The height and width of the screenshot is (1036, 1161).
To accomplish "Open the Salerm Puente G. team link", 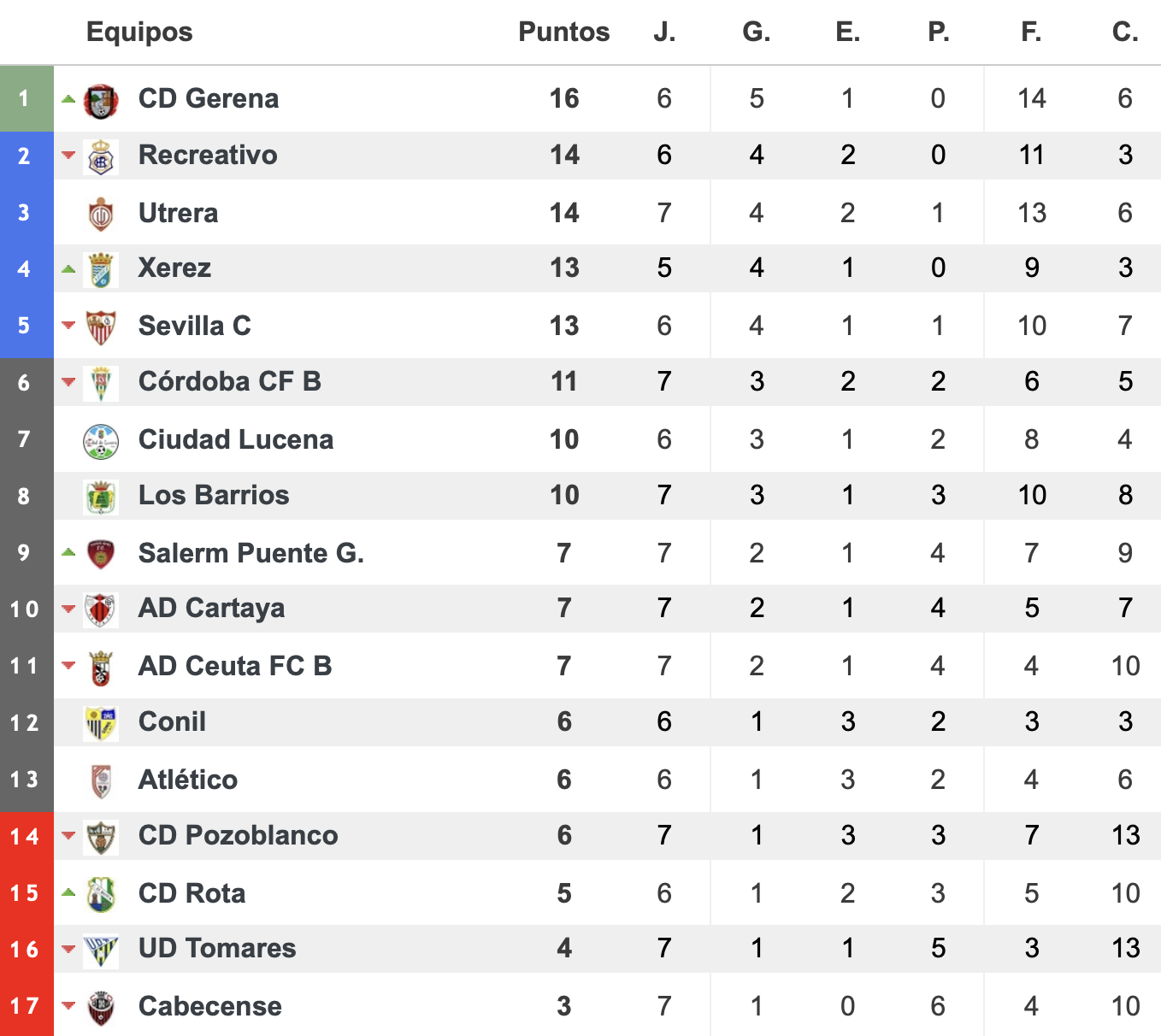I will [x=251, y=553].
